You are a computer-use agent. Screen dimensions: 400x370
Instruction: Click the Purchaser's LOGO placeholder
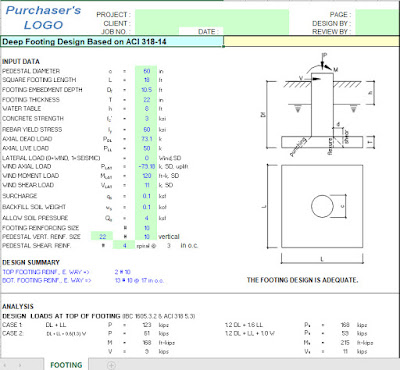pyautogui.click(x=43, y=18)
